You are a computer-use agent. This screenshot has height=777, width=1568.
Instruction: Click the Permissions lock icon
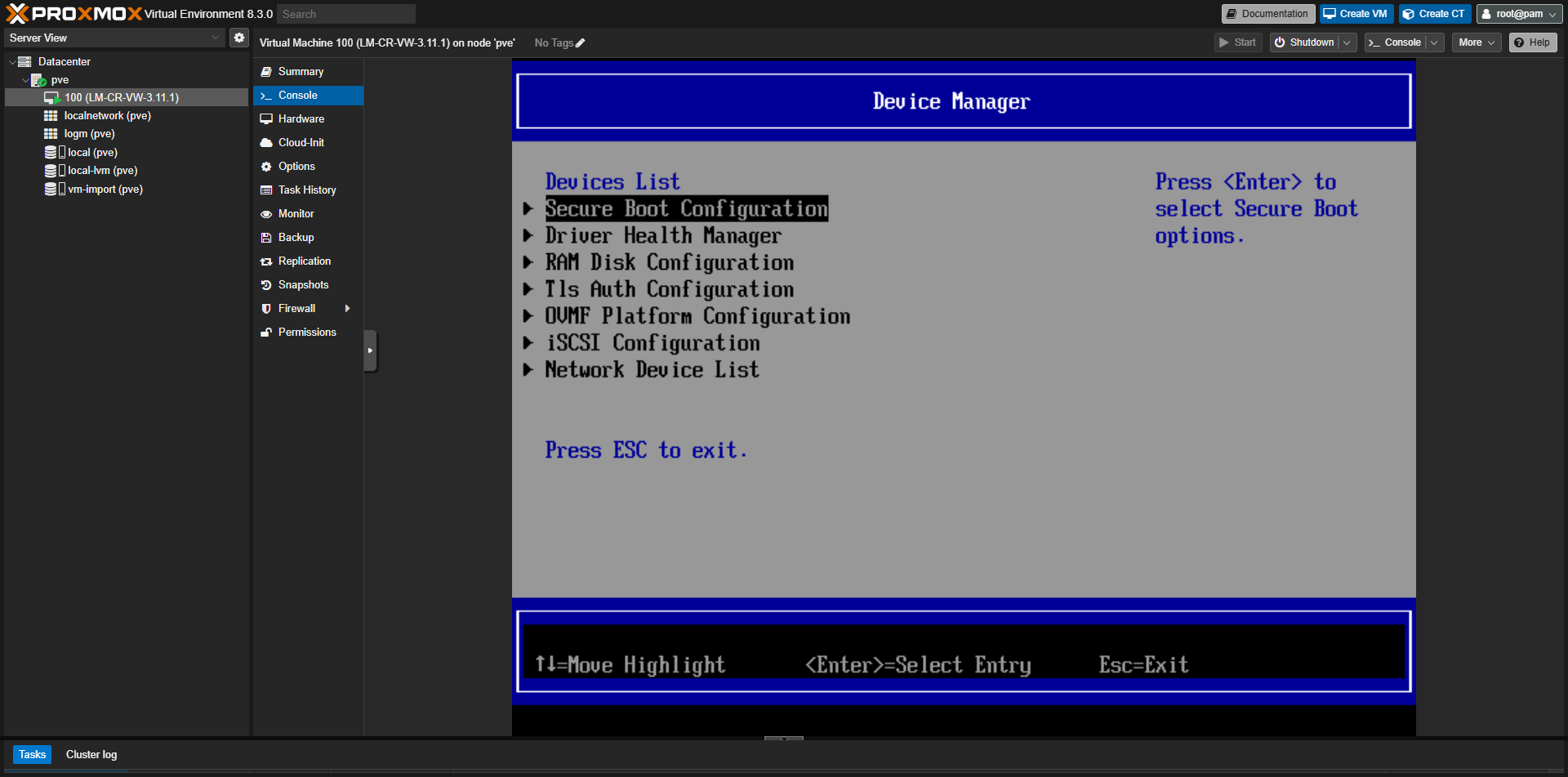266,332
